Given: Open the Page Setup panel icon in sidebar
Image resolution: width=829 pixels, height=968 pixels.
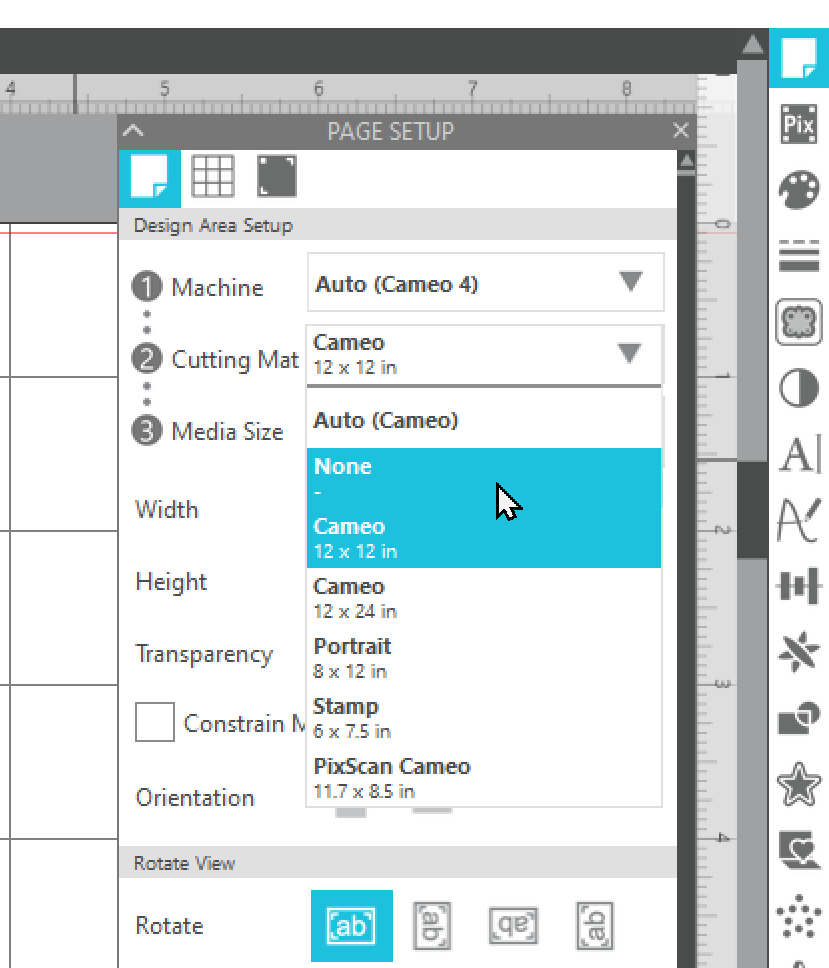Looking at the screenshot, I should coord(799,57).
